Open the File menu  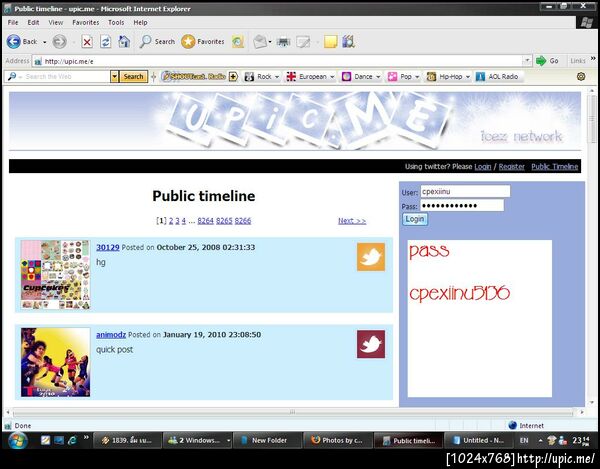click(x=13, y=23)
